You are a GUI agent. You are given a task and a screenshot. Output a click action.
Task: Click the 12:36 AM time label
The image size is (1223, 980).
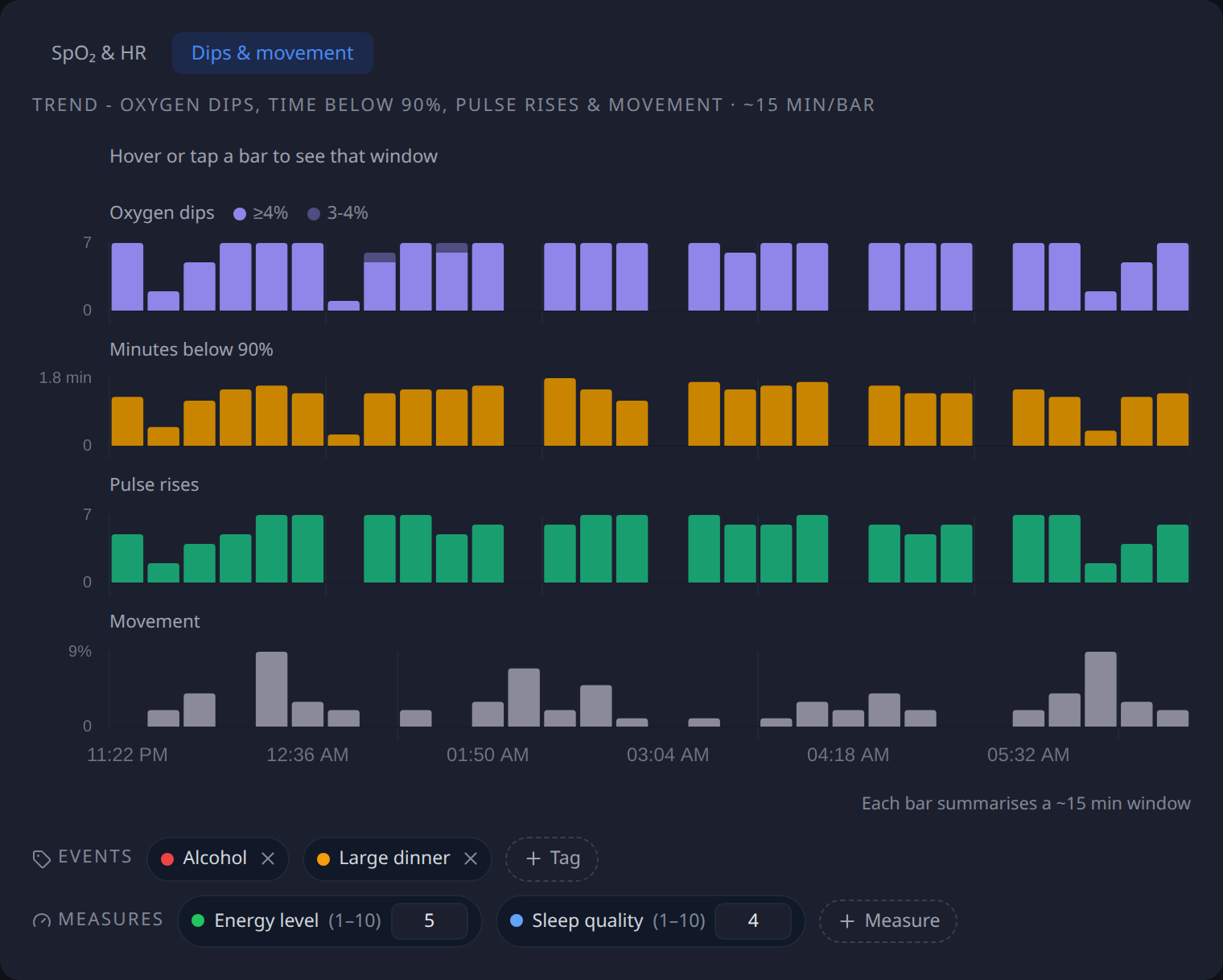(307, 755)
